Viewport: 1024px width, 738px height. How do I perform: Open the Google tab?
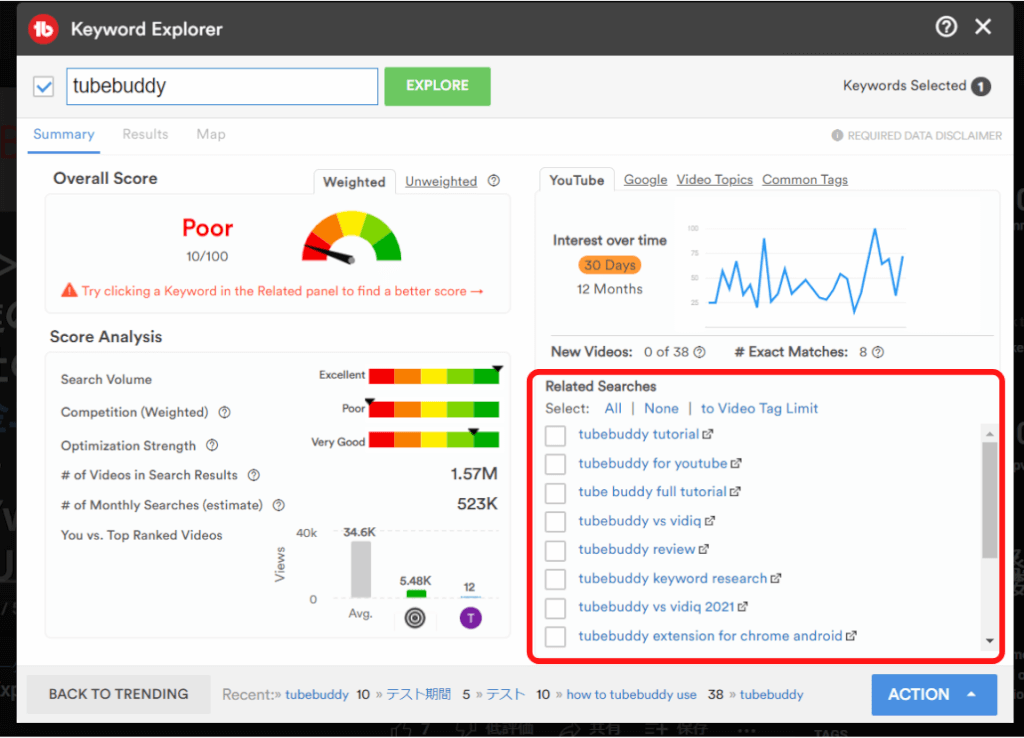point(645,180)
